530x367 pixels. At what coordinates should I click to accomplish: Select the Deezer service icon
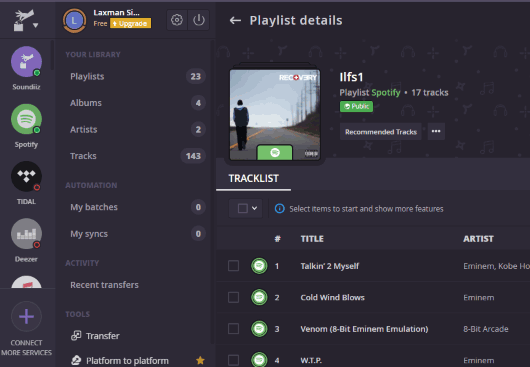[26, 234]
